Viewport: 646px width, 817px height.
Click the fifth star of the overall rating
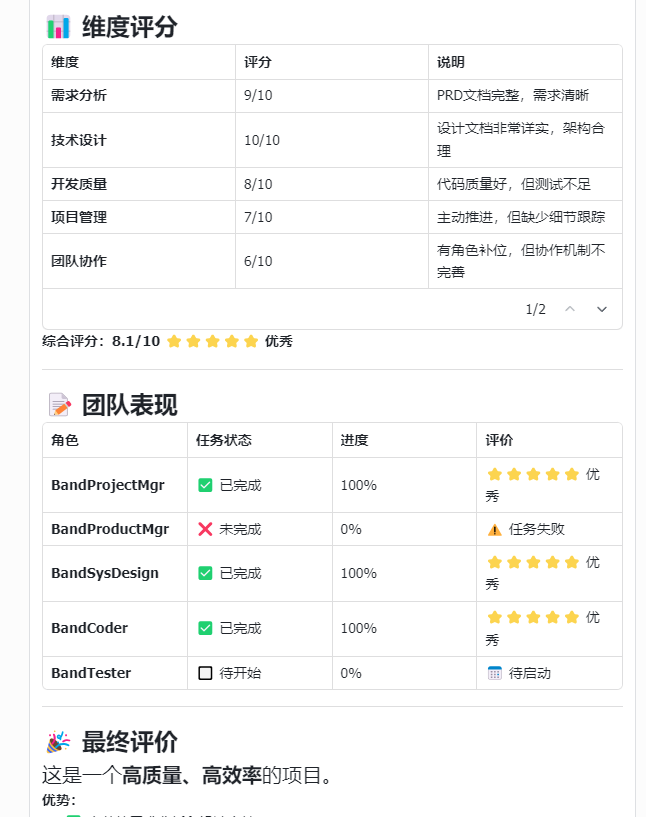coord(249,341)
